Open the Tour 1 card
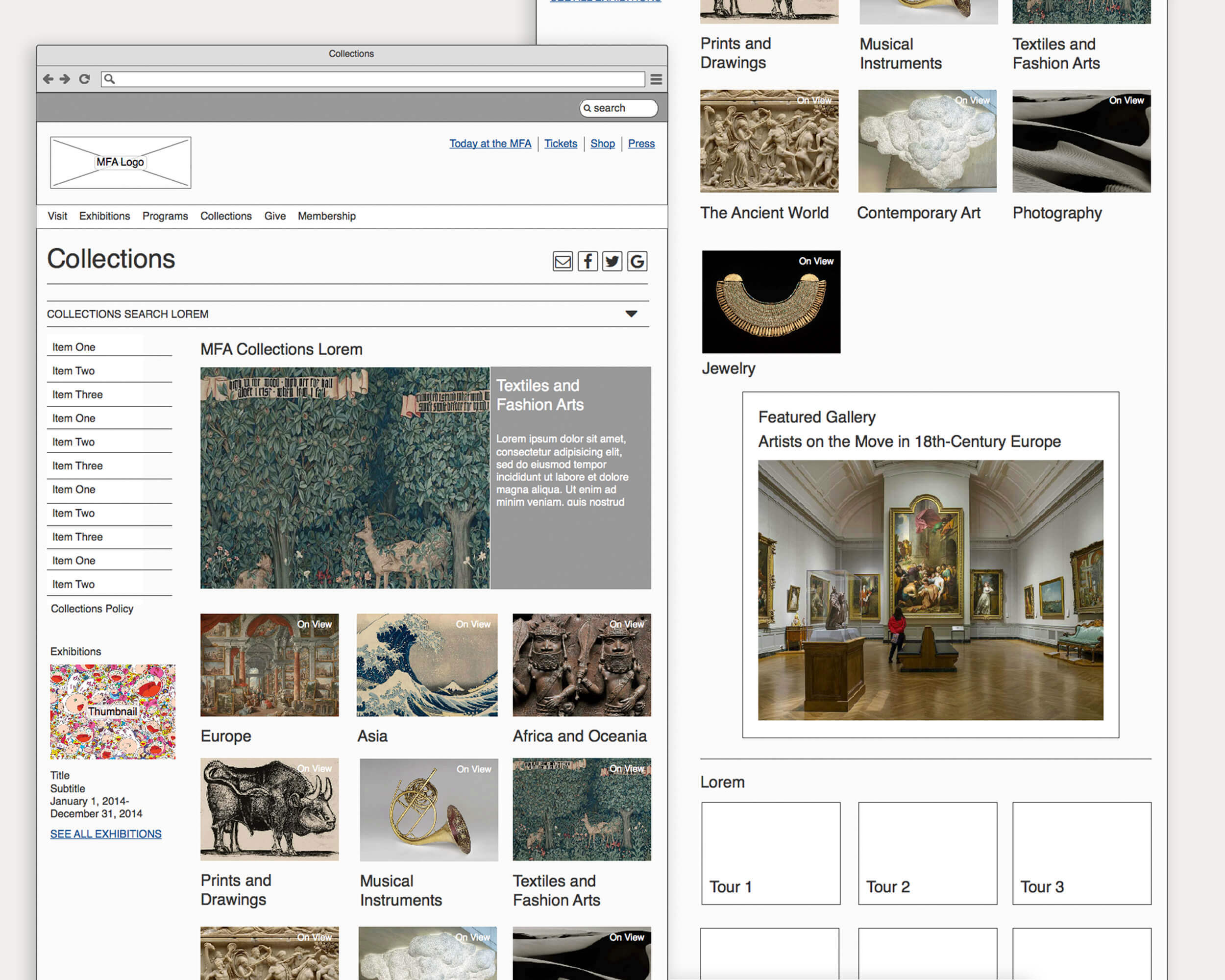The image size is (1225, 980). [771, 853]
